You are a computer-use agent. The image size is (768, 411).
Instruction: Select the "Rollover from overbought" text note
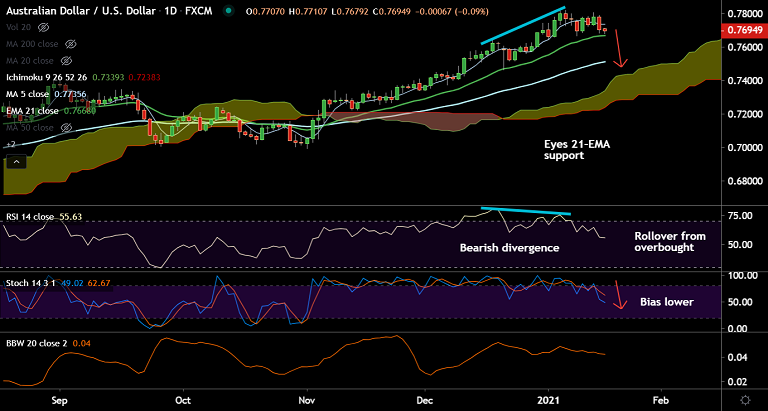coord(670,242)
